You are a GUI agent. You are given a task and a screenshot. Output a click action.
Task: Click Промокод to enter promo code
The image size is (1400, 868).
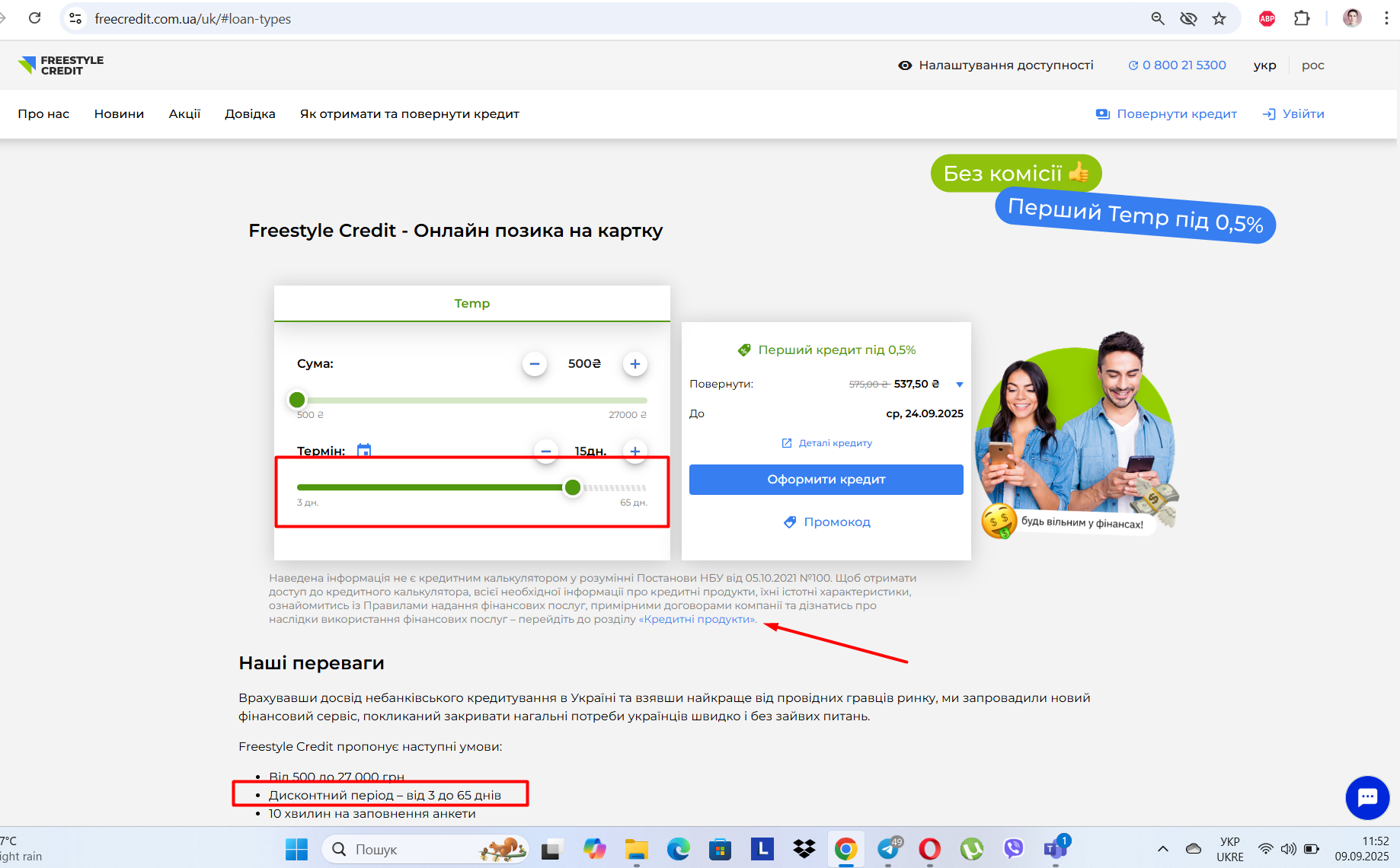tap(826, 522)
